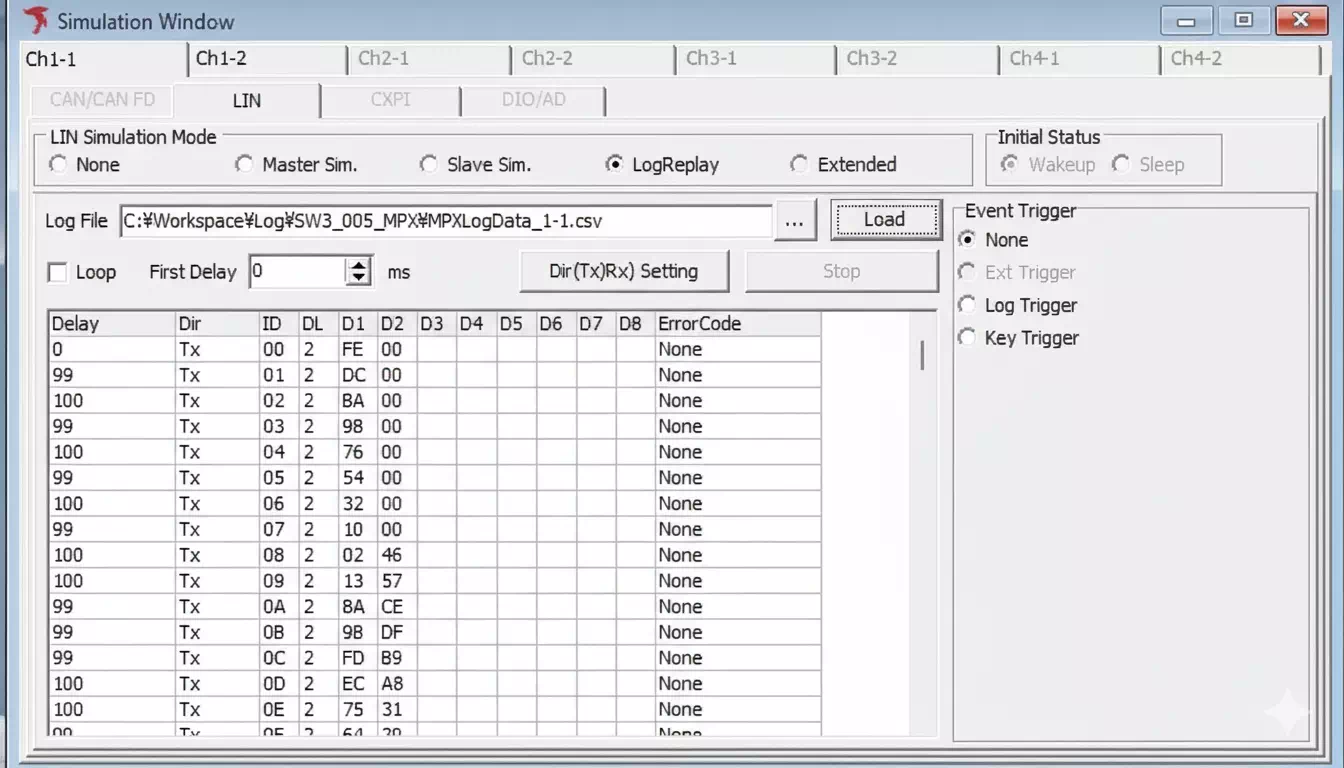The height and width of the screenshot is (768, 1344).
Task: Select log row with ID 0A
Action: pyautogui.click(x=273, y=607)
